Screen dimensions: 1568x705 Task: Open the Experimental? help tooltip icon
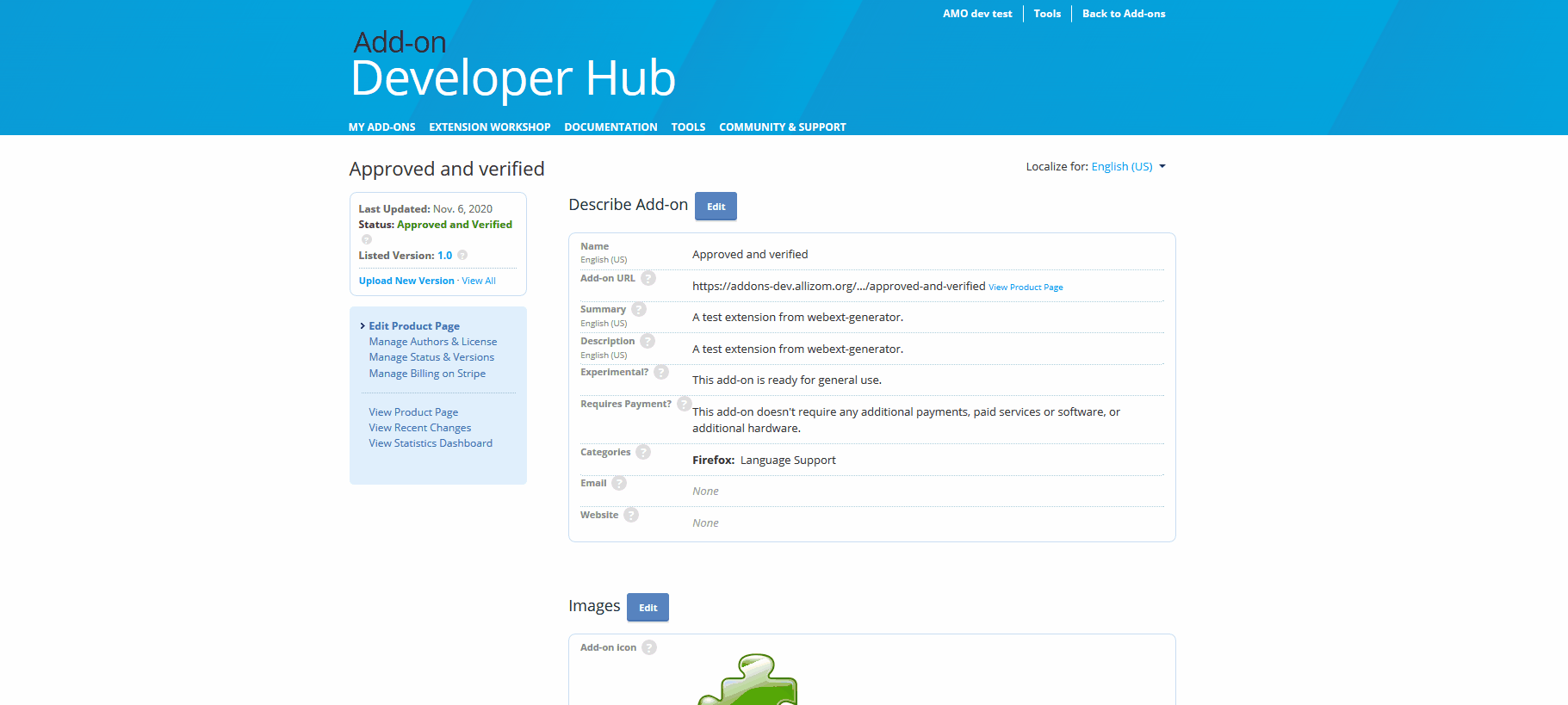(661, 372)
